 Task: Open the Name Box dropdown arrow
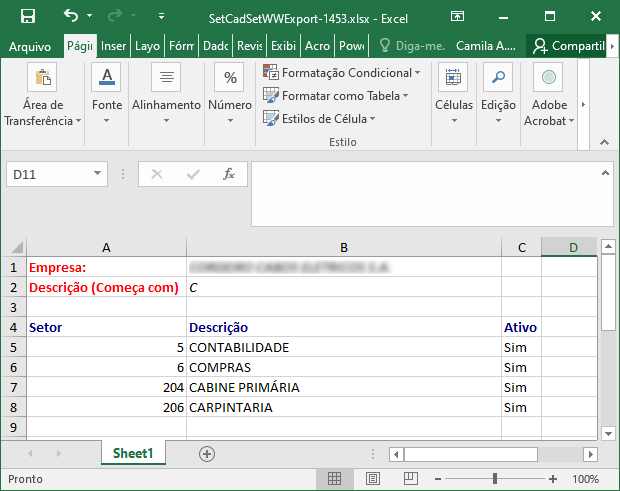coord(97,174)
